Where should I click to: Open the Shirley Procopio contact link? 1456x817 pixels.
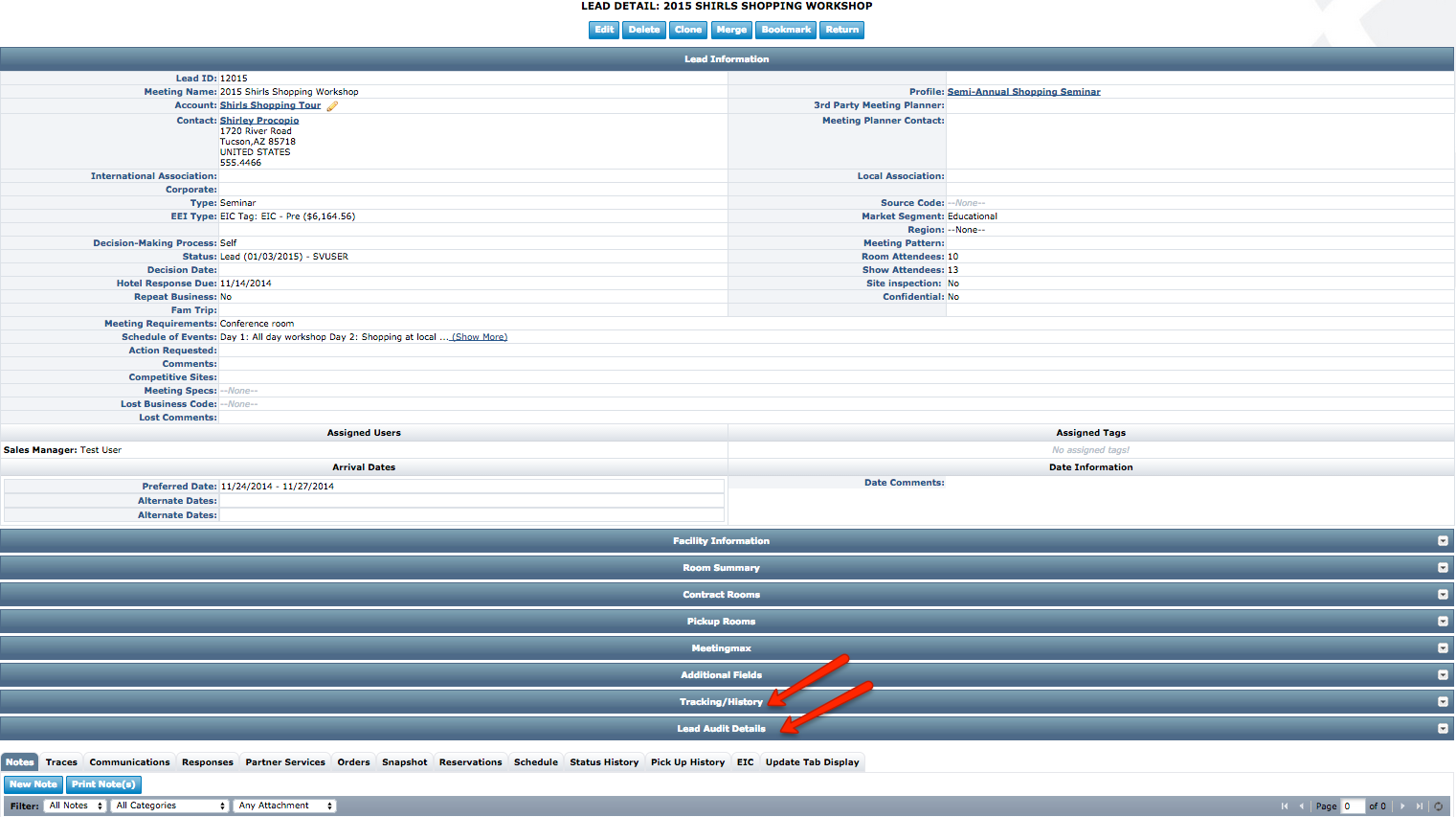[x=259, y=121]
